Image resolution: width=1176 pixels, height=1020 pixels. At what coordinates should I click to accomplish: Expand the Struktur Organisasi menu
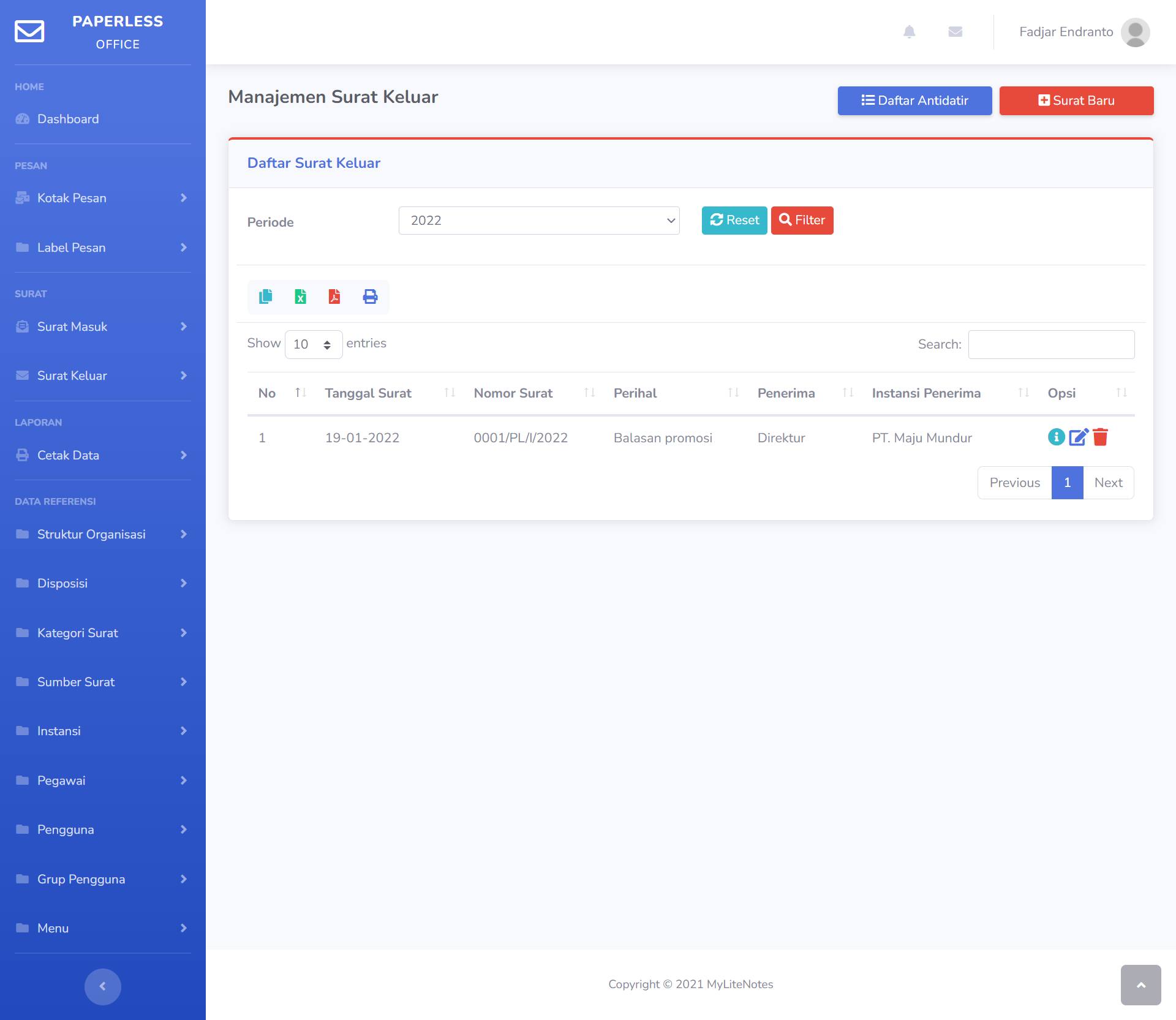pos(103,534)
